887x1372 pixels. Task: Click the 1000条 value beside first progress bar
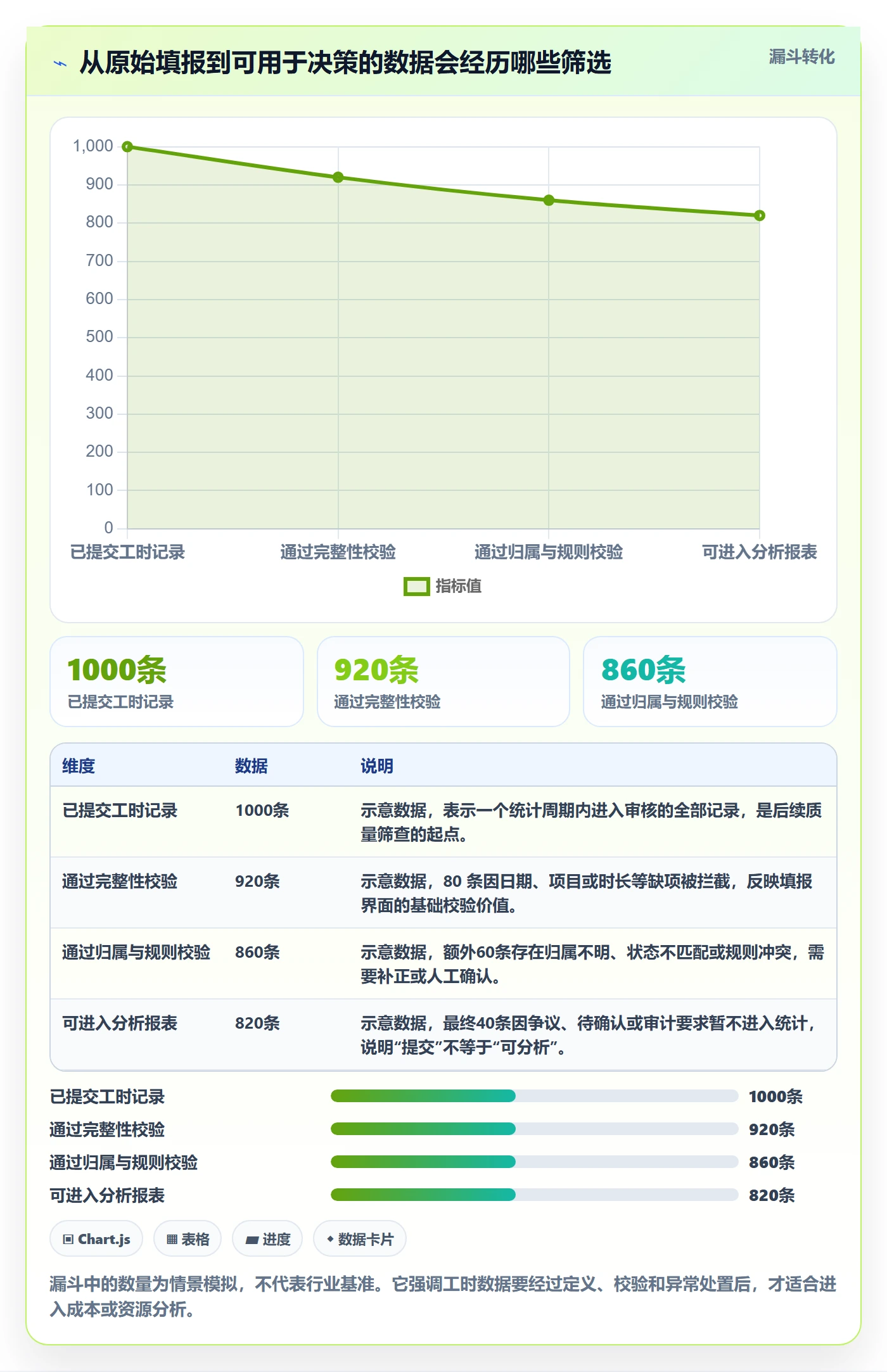coord(775,1096)
